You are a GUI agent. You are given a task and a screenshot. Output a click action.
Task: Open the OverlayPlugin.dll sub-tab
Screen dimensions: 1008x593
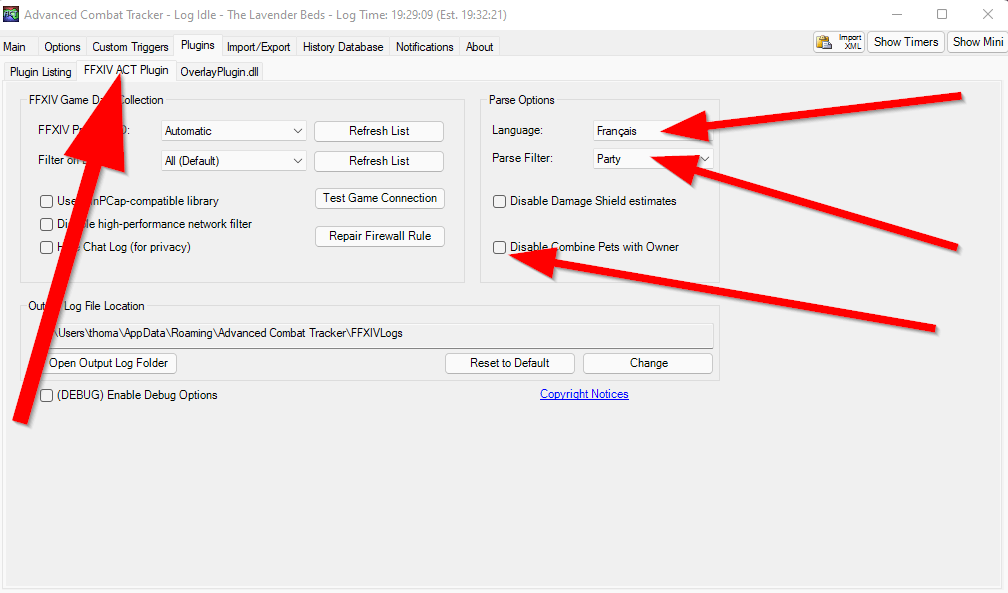220,72
